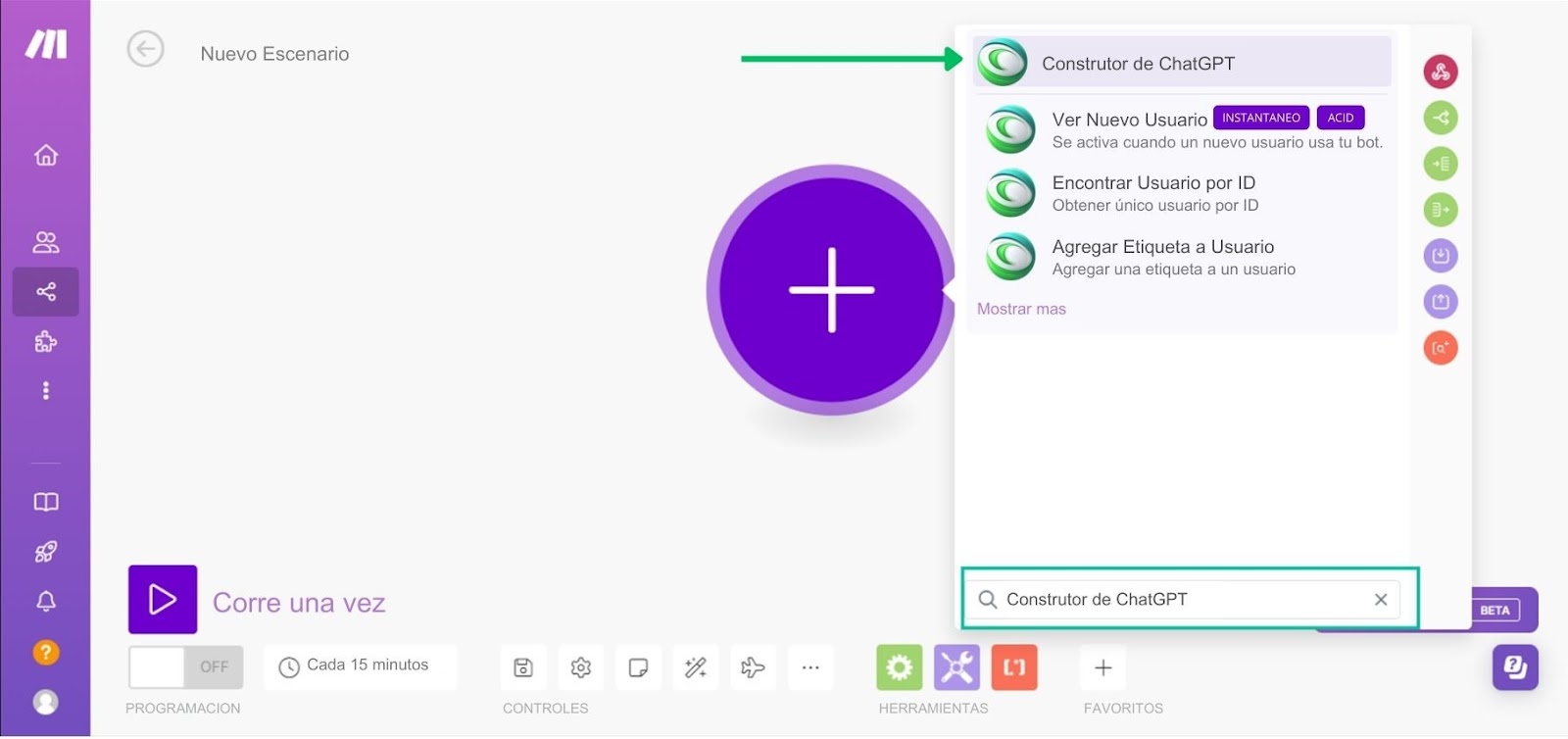Viewport: 1568px width, 739px height.
Task: Open the purple Tools wrench icon
Action: pos(956,667)
